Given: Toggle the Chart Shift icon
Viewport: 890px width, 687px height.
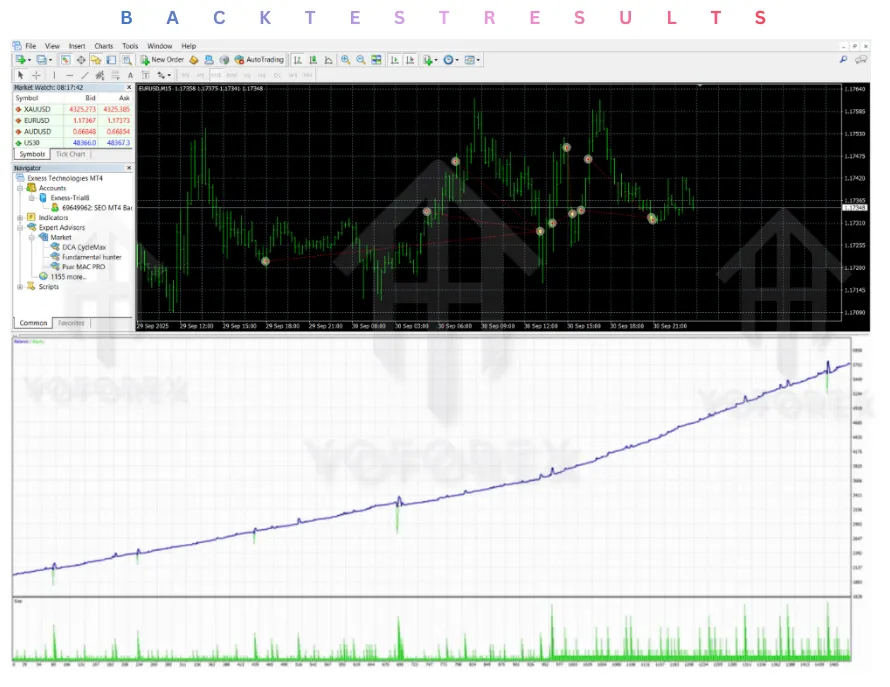Looking at the screenshot, I should point(410,60).
